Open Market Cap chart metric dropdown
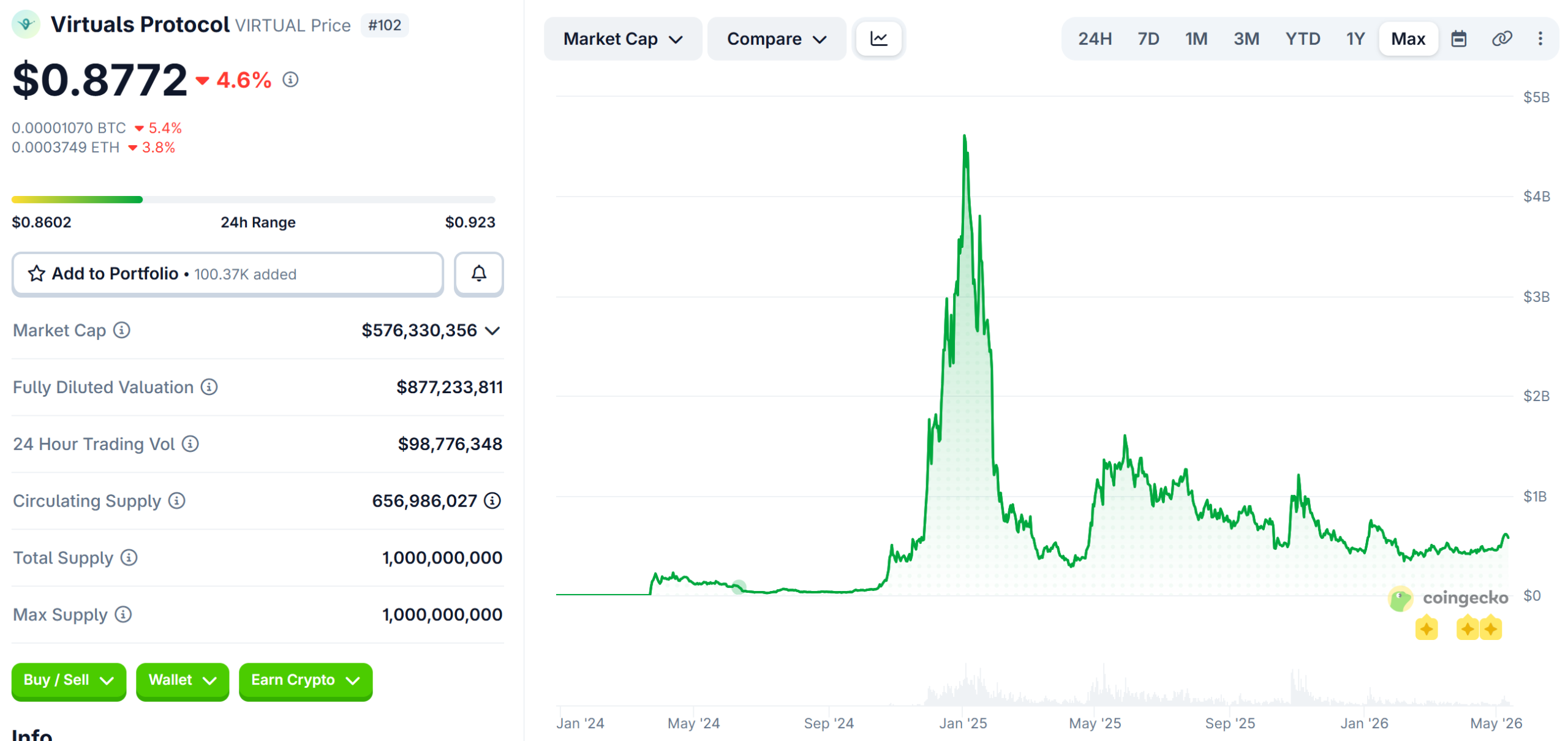This screenshot has height=741, width=1568. pos(622,39)
